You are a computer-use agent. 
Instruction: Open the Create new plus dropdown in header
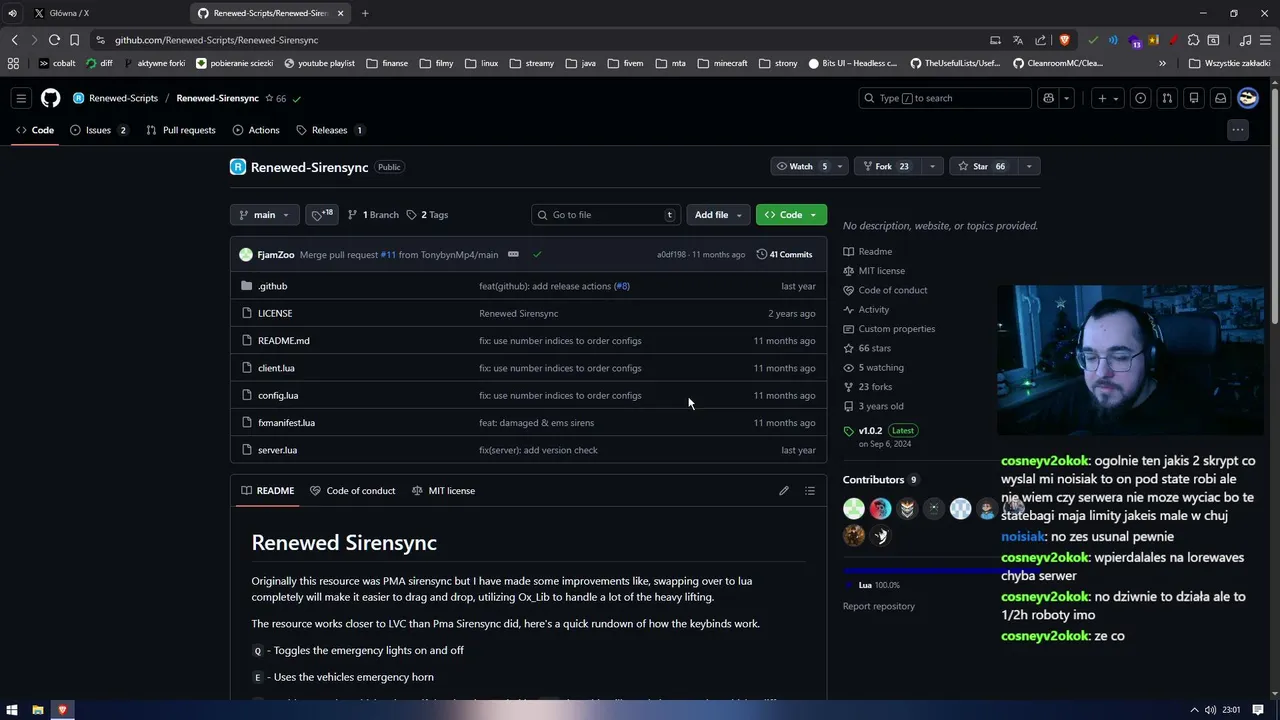[1107, 98]
